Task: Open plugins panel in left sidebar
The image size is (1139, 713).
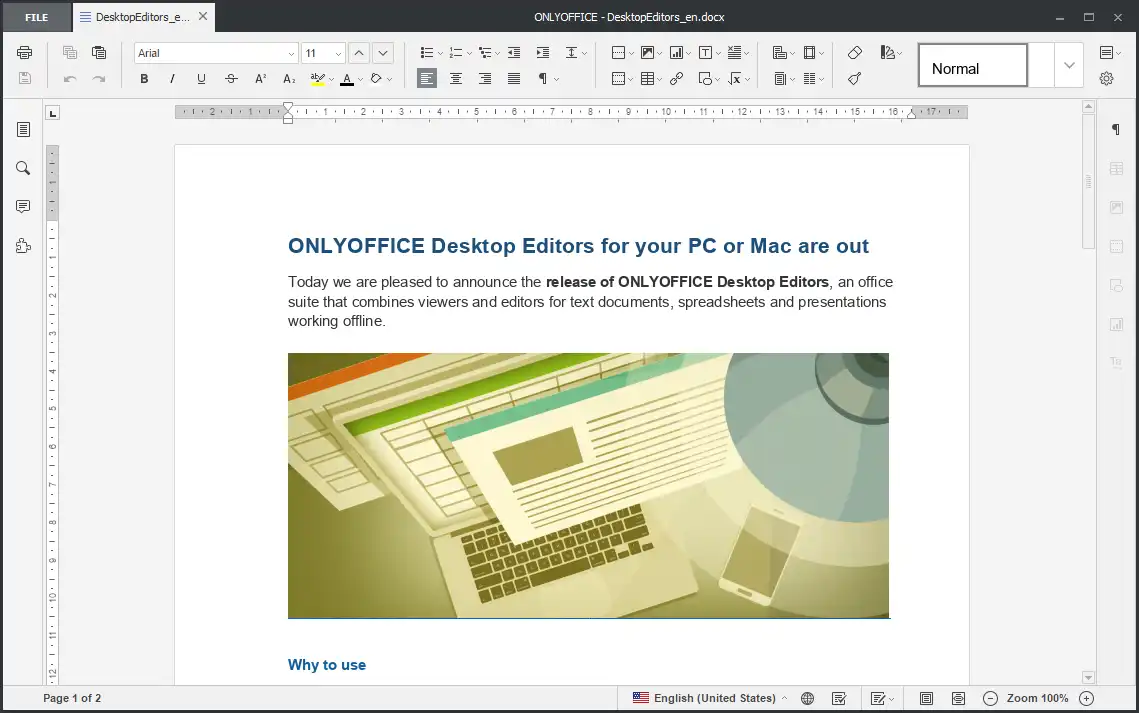Action: (x=23, y=246)
